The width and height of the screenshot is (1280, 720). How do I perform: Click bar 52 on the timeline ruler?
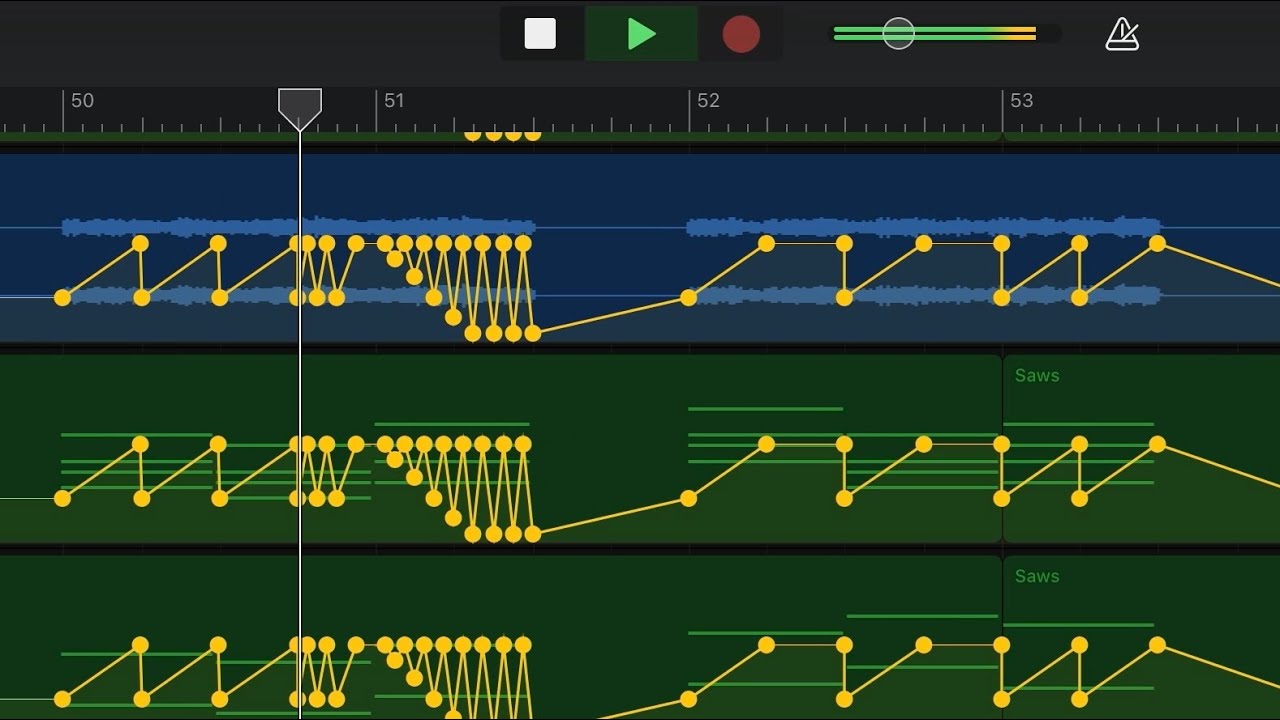tap(708, 100)
